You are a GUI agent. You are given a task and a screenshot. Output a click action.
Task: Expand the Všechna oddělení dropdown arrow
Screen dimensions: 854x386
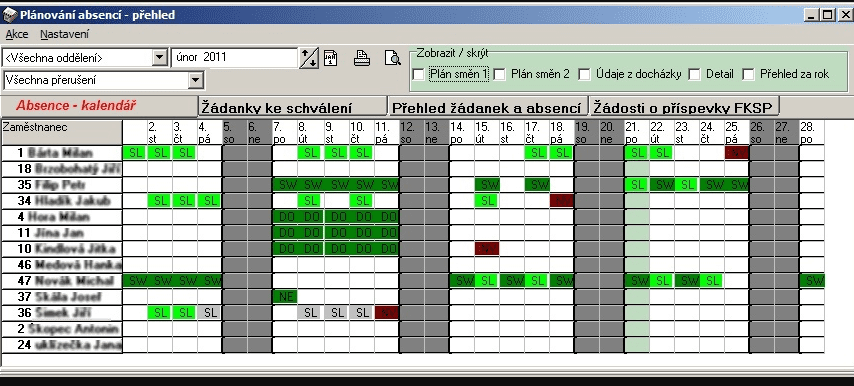coord(159,58)
